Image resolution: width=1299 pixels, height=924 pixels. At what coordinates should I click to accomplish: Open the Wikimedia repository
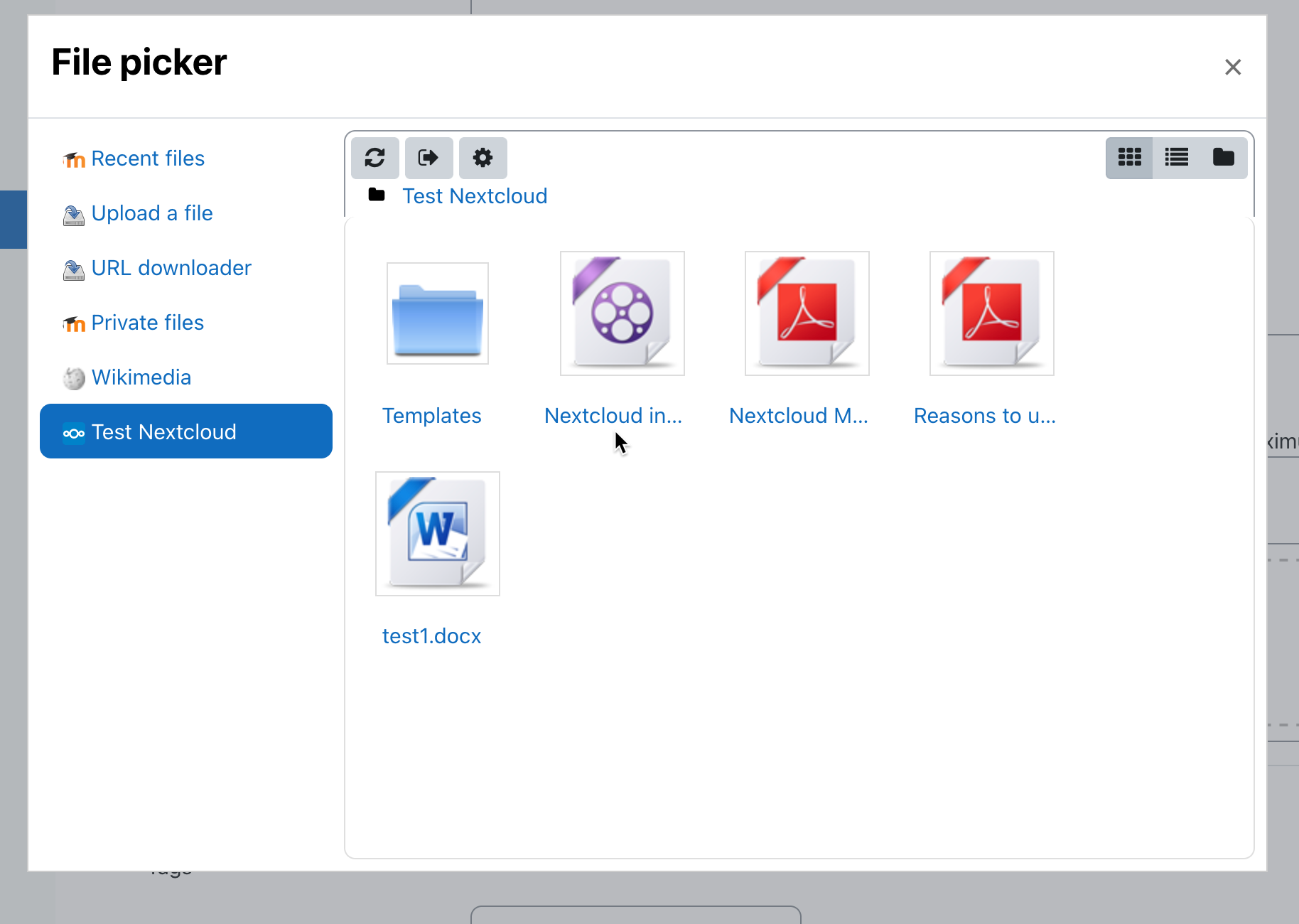coord(186,377)
